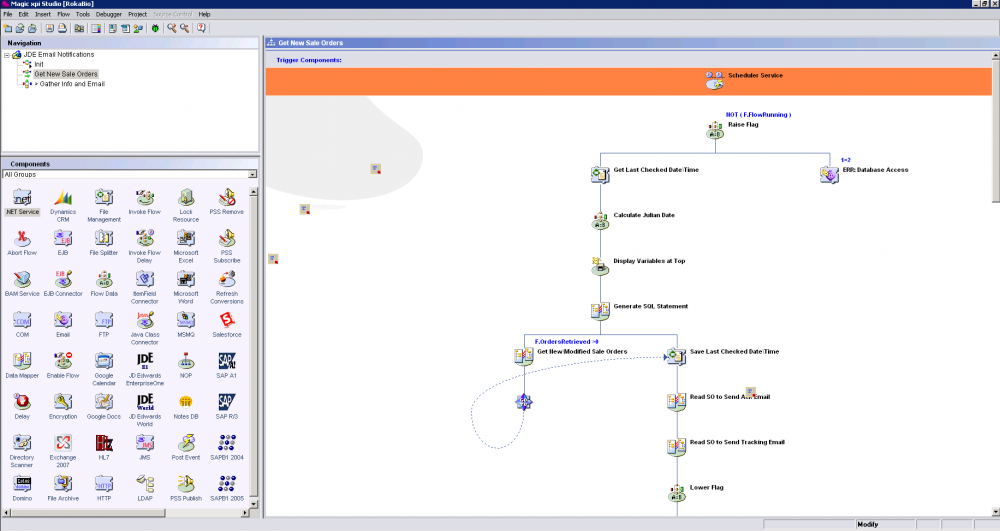
Task: Choose the Invoke Flow component
Action: [x=145, y=203]
